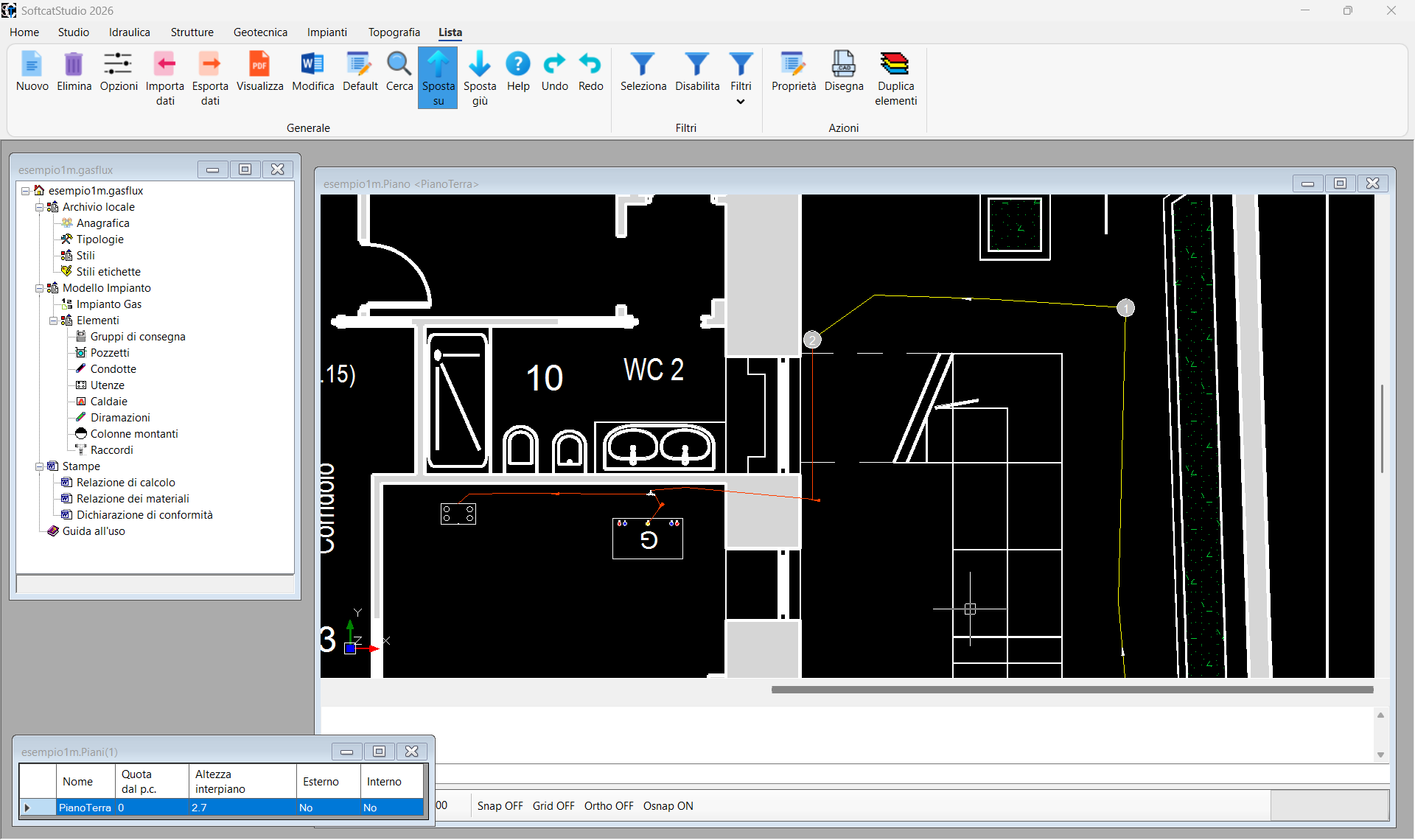
Task: Select Condotte tree item
Action: click(x=113, y=369)
